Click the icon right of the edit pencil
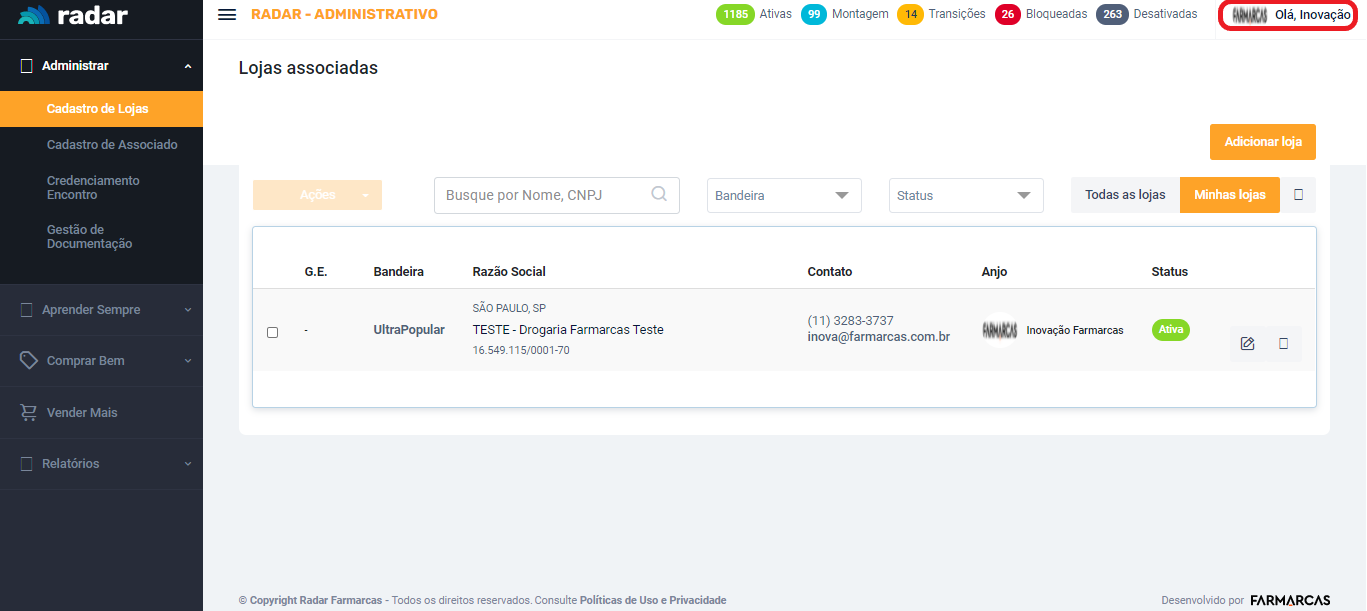Screen dimensions: 1367x611 pos(1283,344)
